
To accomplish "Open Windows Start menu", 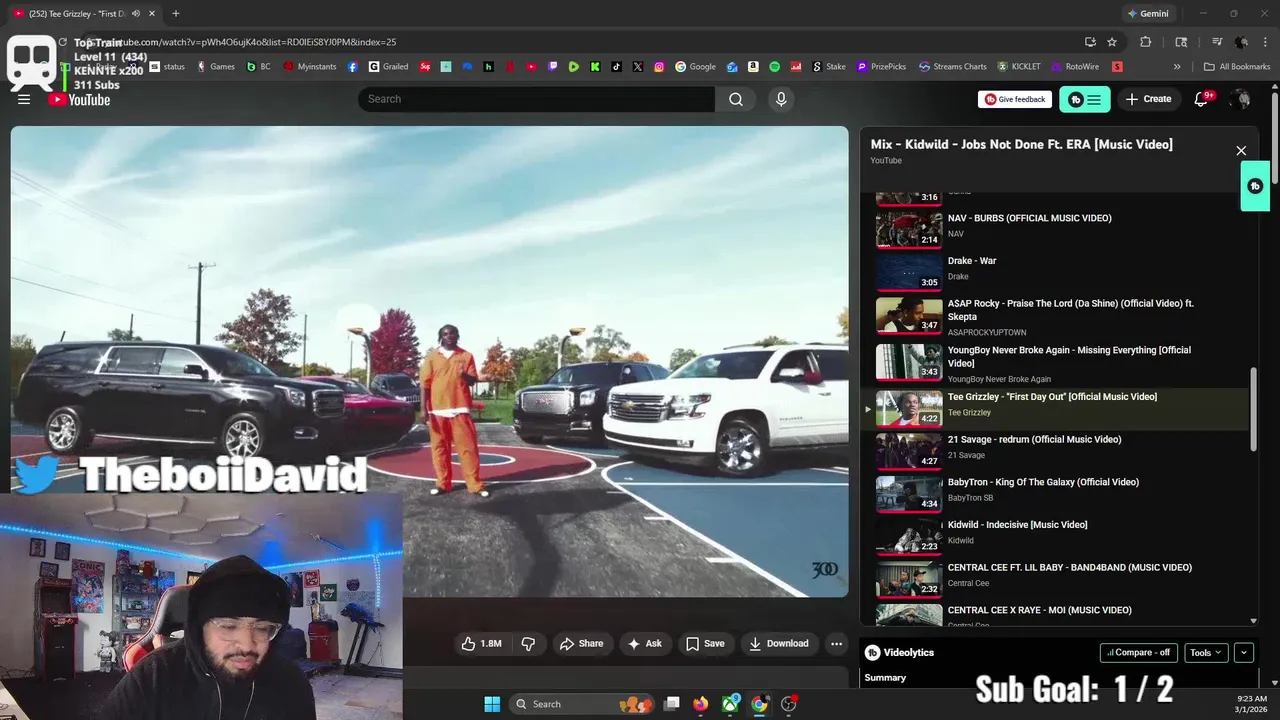I will coord(492,704).
